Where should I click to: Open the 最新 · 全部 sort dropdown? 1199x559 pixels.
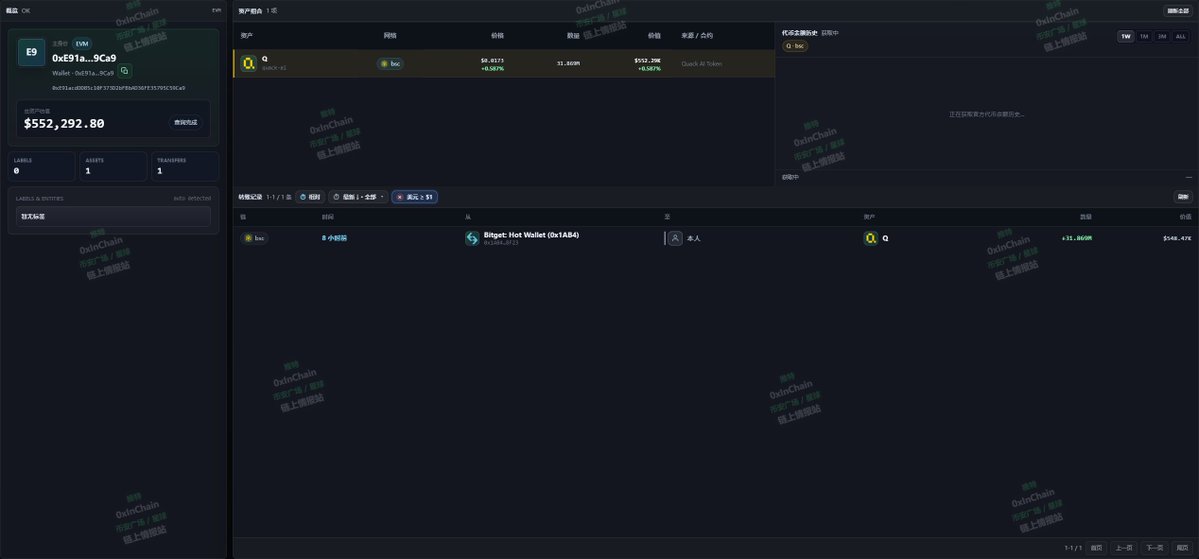(x=358, y=197)
